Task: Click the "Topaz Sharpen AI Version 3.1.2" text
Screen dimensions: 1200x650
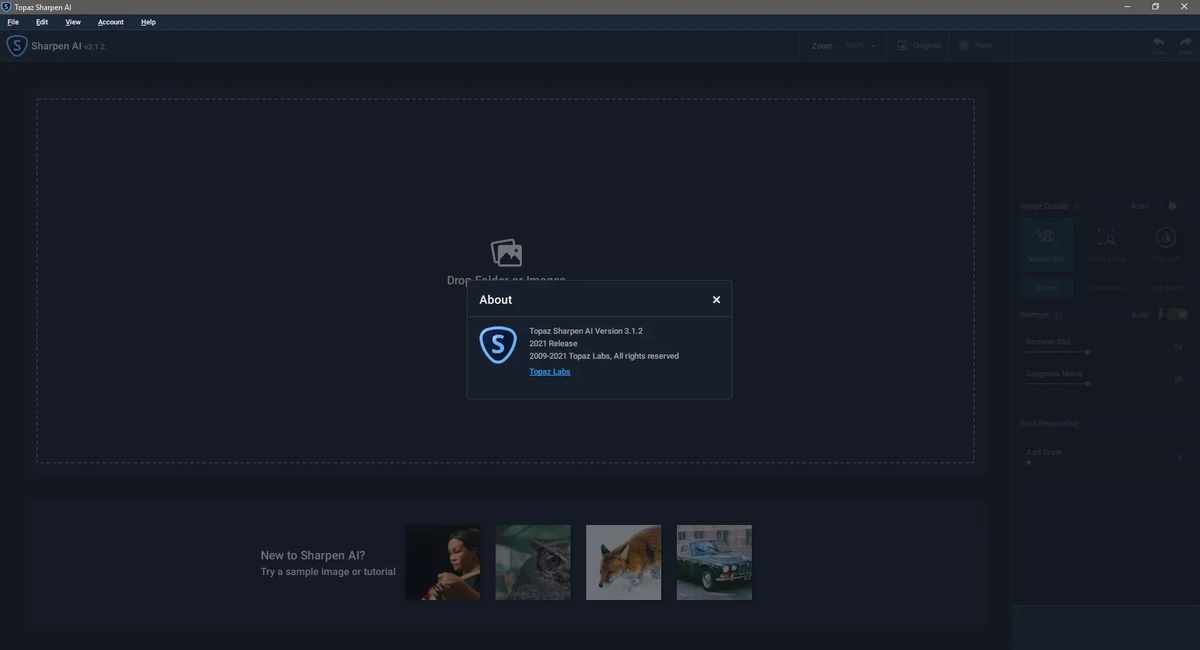Action: tap(586, 331)
